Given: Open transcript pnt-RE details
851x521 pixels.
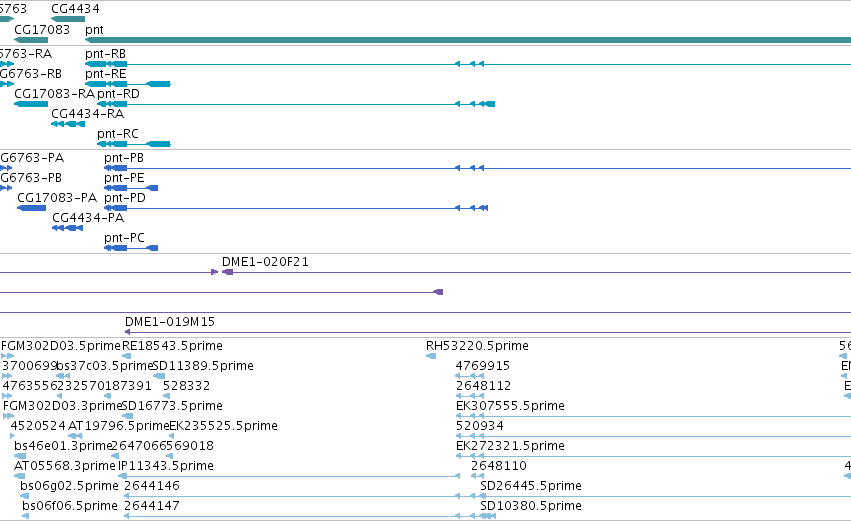Looking at the screenshot, I should 128,84.
